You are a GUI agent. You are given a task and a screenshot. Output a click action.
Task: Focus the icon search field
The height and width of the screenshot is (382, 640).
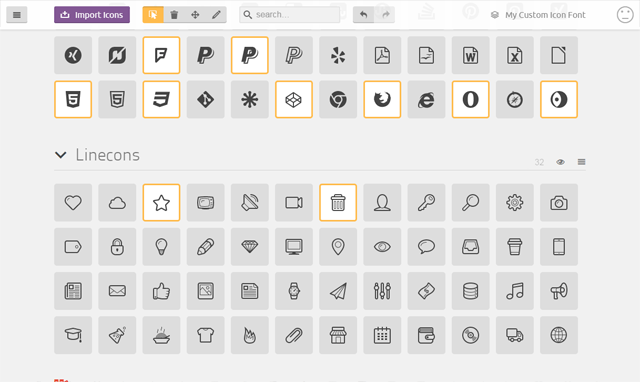click(x=289, y=15)
